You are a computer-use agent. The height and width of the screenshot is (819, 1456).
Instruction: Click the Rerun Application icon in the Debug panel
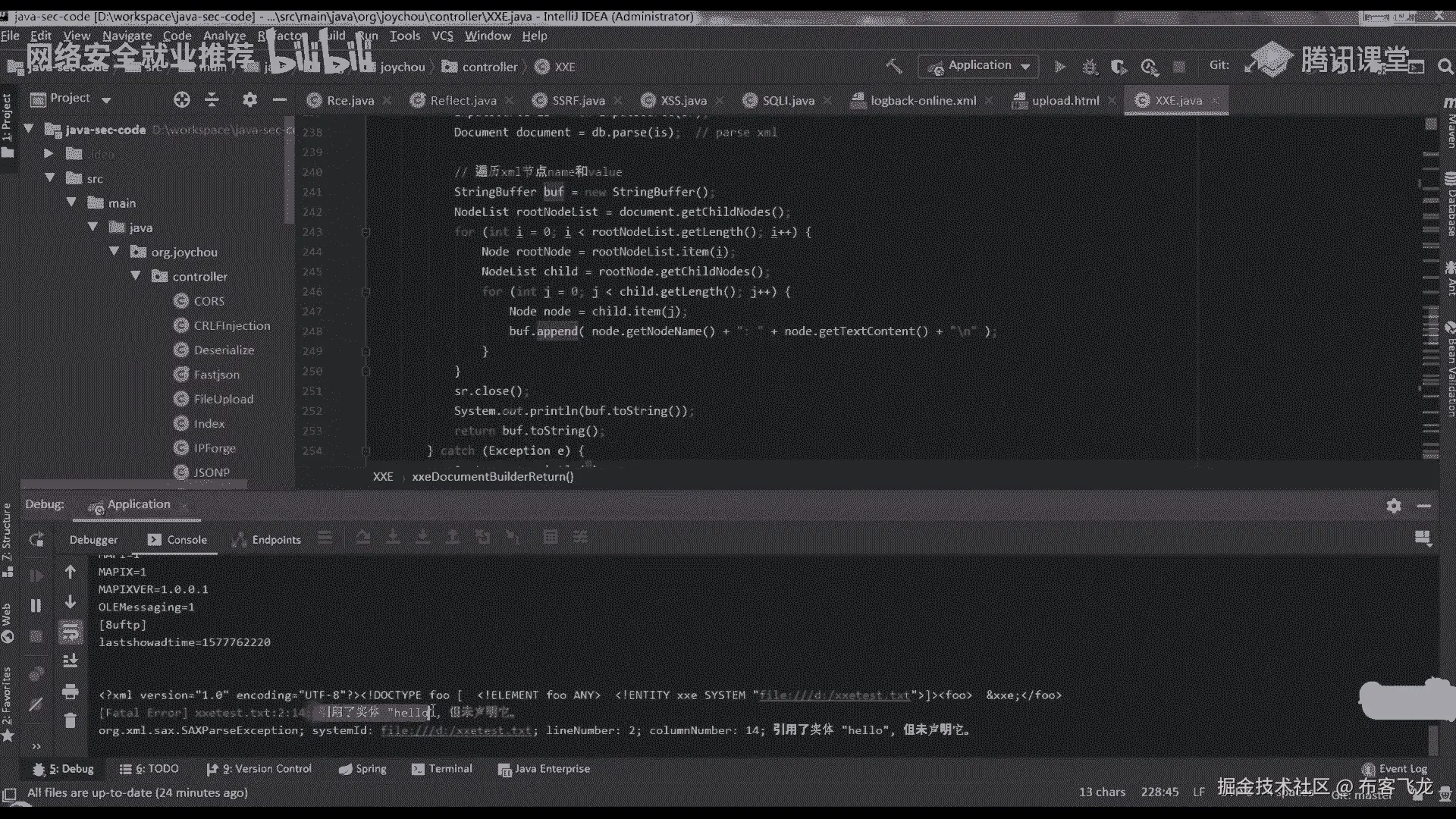click(36, 540)
